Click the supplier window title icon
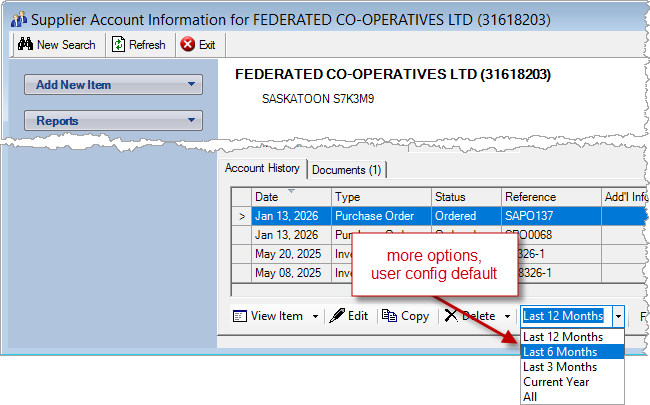650x405 pixels. [x=19, y=19]
